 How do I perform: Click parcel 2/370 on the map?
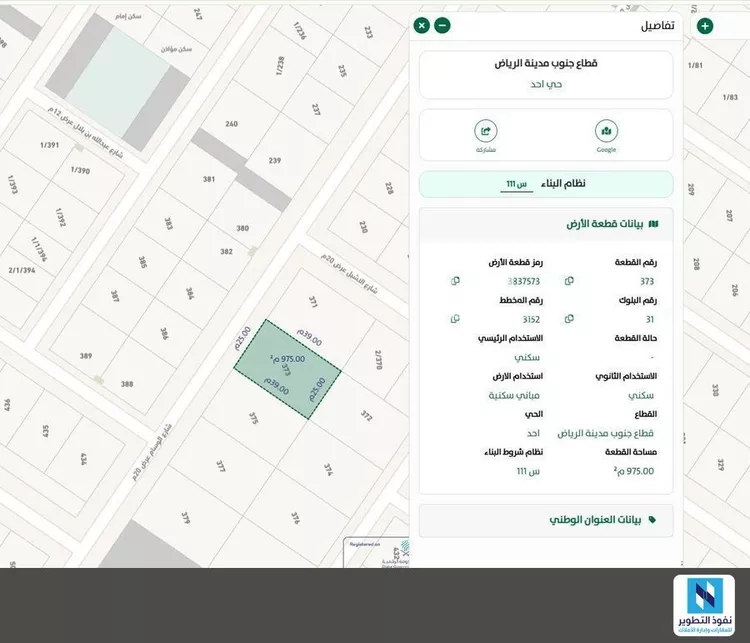coord(378,360)
